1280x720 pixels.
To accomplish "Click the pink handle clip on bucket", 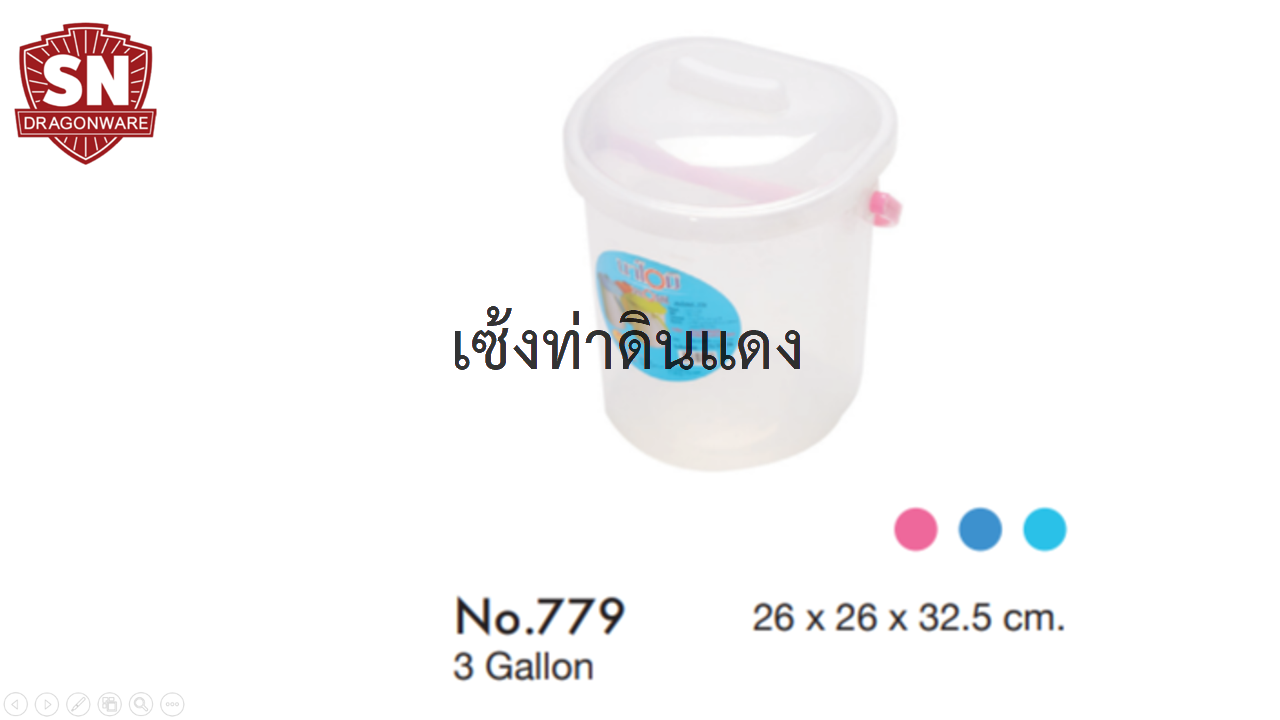I will 885,208.
